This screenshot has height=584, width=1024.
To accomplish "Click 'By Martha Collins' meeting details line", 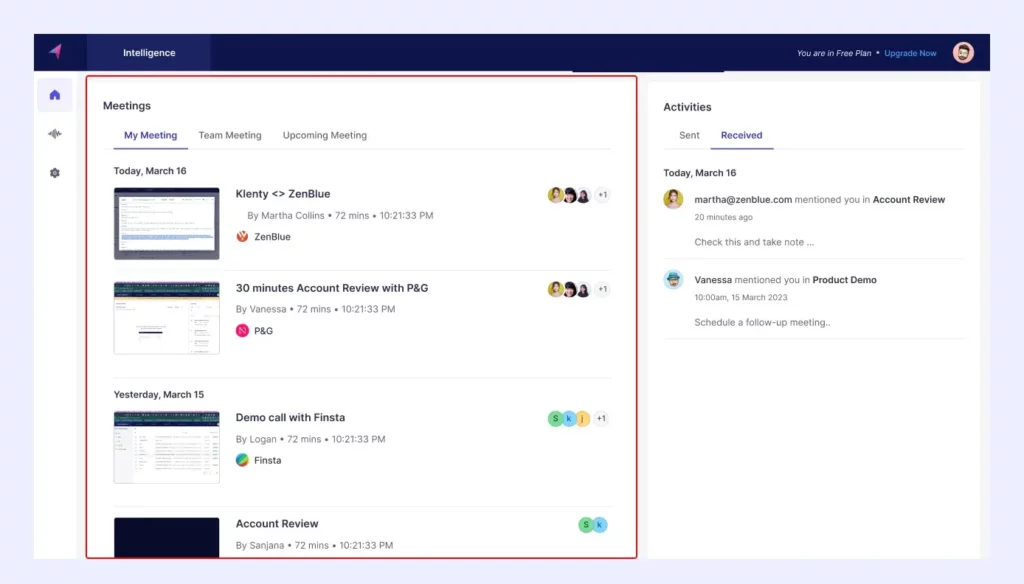I will pyautogui.click(x=340, y=216).
